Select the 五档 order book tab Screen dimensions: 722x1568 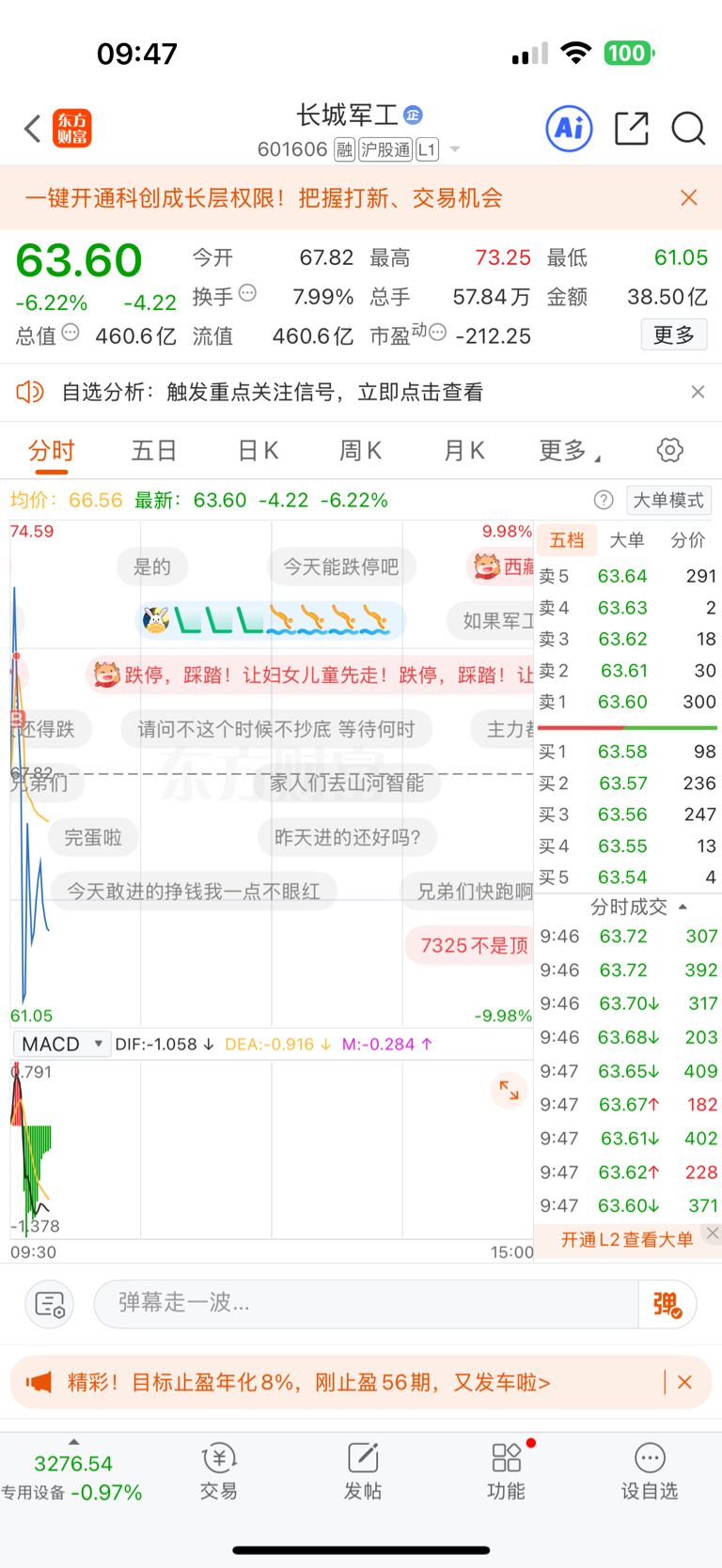point(567,539)
